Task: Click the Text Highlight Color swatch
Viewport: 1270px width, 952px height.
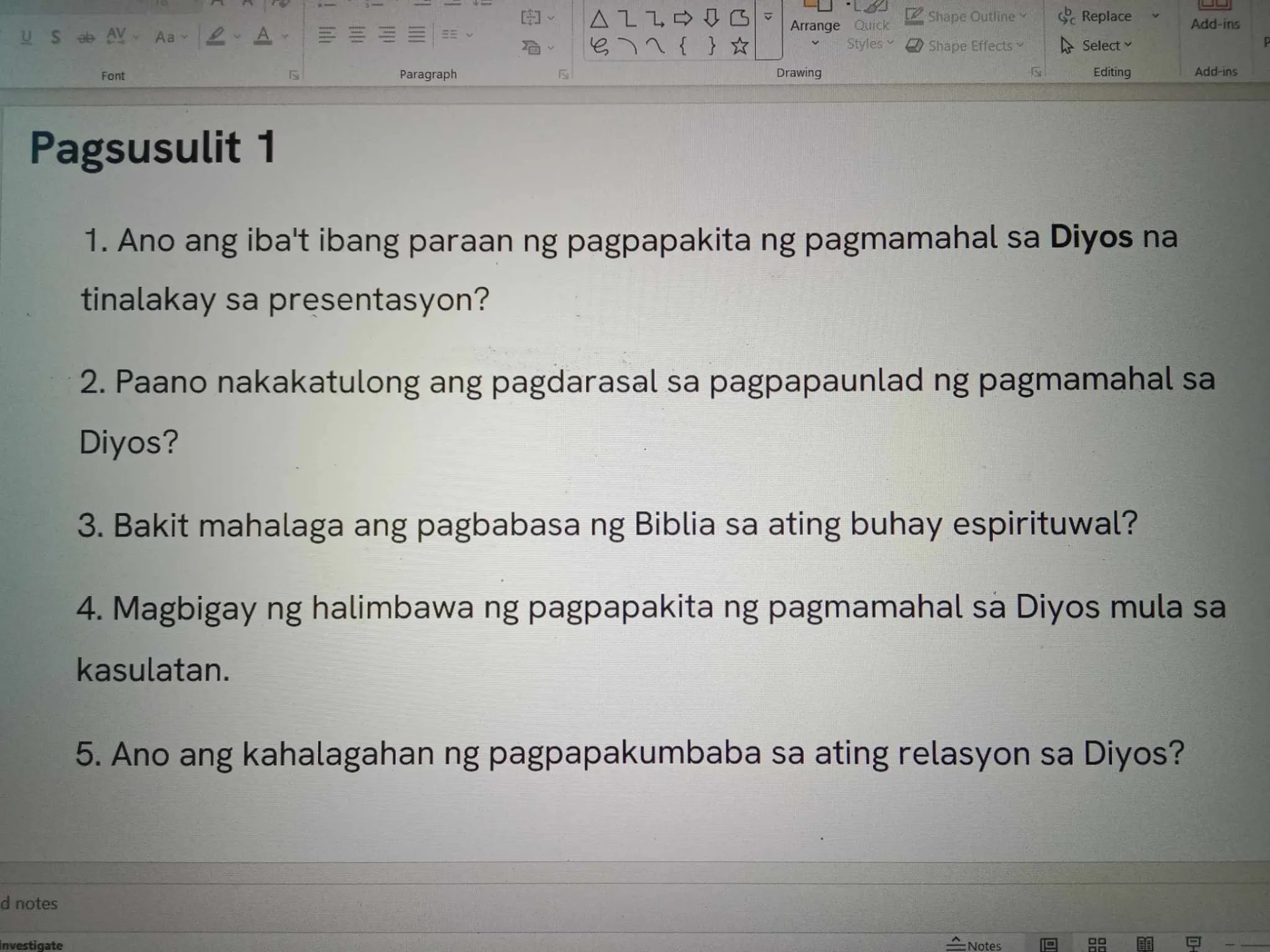Action: click(217, 37)
